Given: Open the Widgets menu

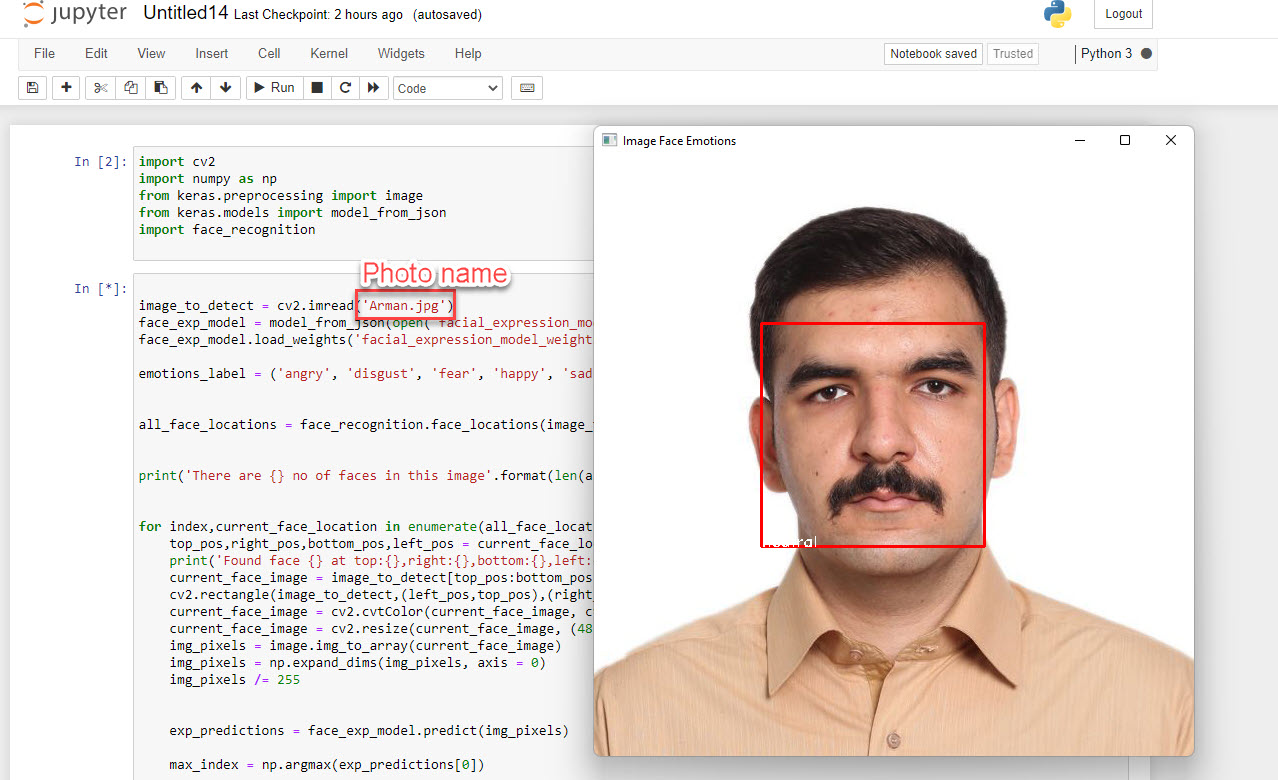Looking at the screenshot, I should tap(400, 53).
